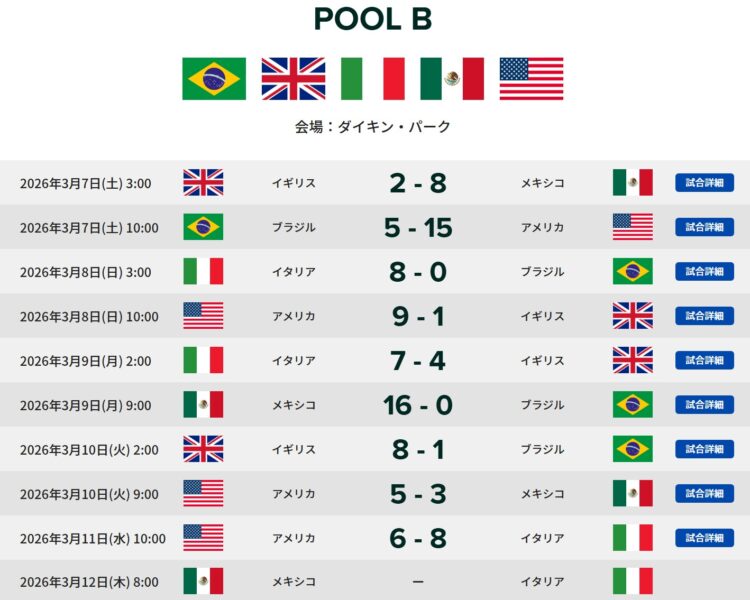Click the Mexico flag in Pool B header

tap(452, 79)
